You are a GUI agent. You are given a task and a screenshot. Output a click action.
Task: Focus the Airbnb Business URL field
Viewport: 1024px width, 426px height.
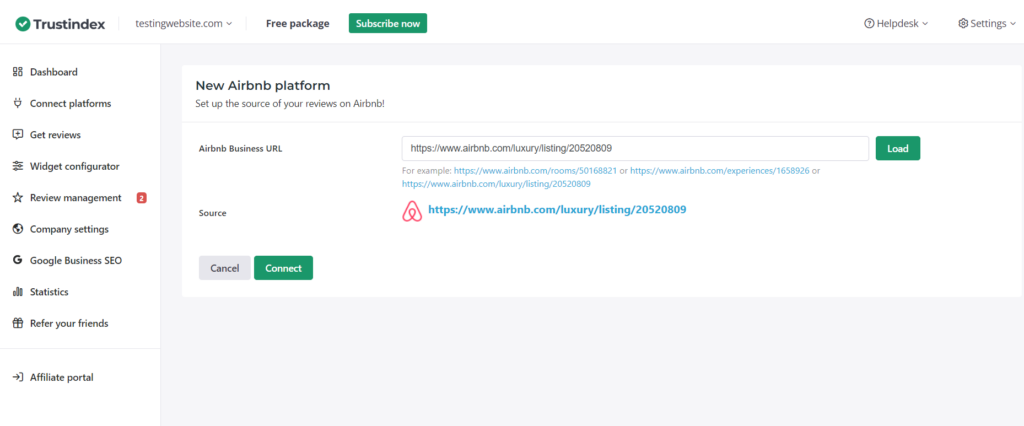click(634, 148)
